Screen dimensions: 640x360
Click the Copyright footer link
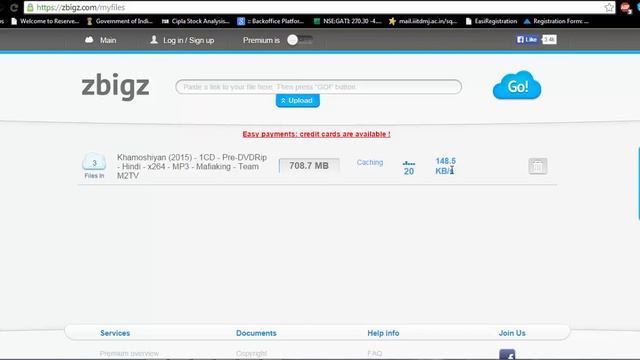click(251, 353)
